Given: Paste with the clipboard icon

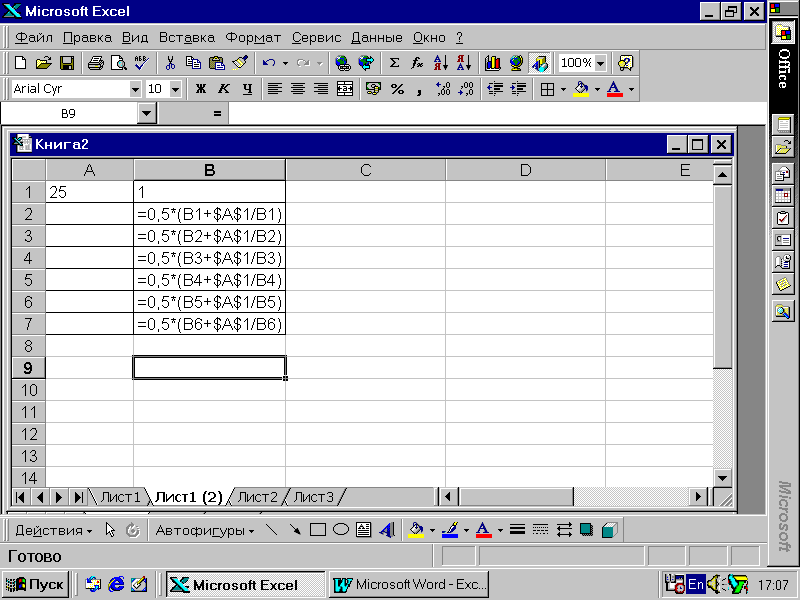Looking at the screenshot, I should [x=217, y=63].
